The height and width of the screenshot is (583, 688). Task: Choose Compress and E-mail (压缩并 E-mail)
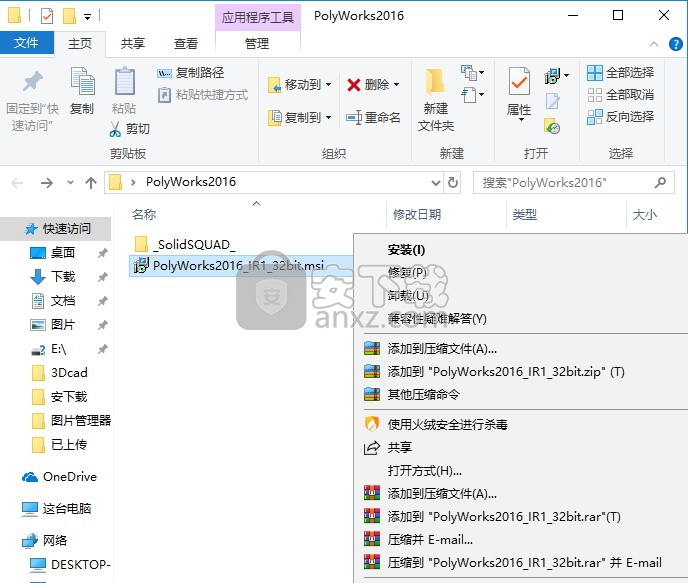pos(430,539)
